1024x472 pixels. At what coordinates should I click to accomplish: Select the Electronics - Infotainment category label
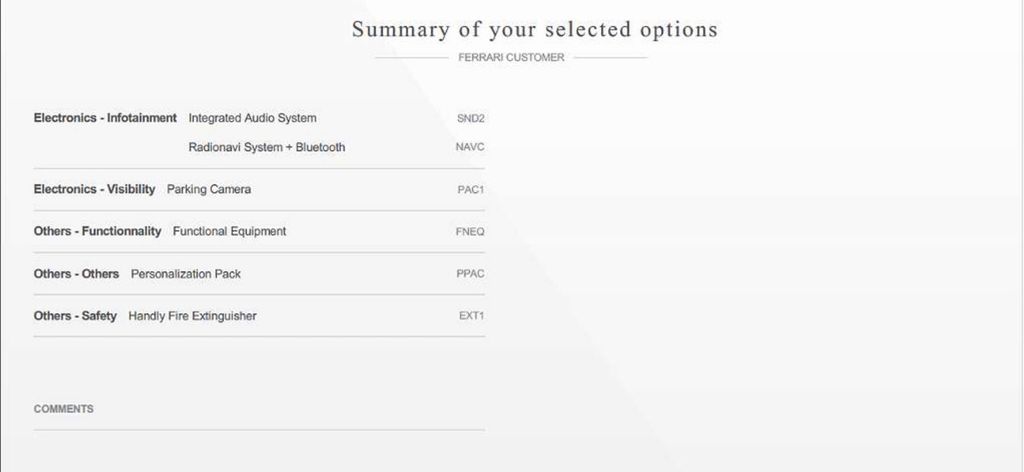(105, 118)
